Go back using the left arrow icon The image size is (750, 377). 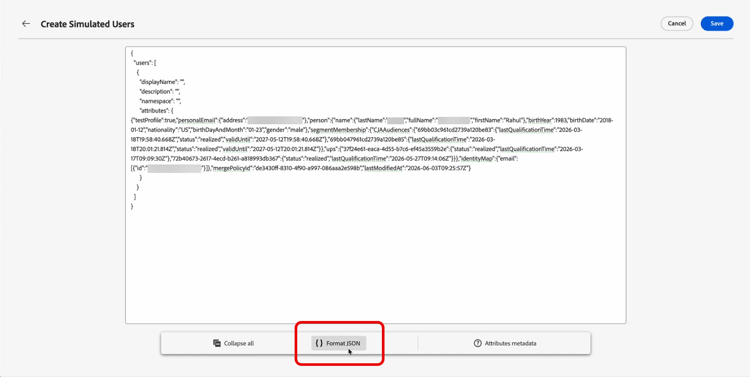26,23
